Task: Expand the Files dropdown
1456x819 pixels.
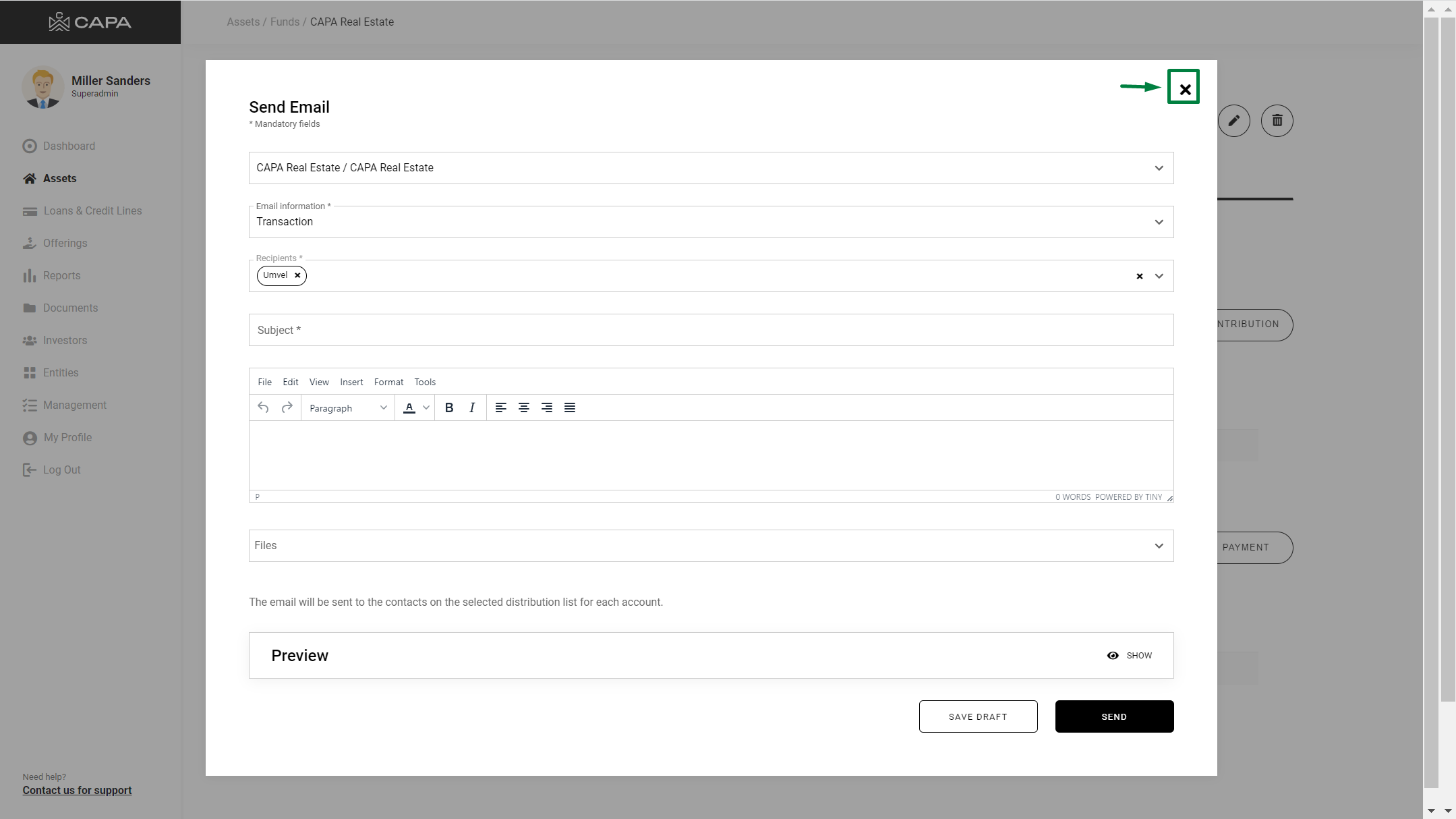Action: click(x=711, y=546)
